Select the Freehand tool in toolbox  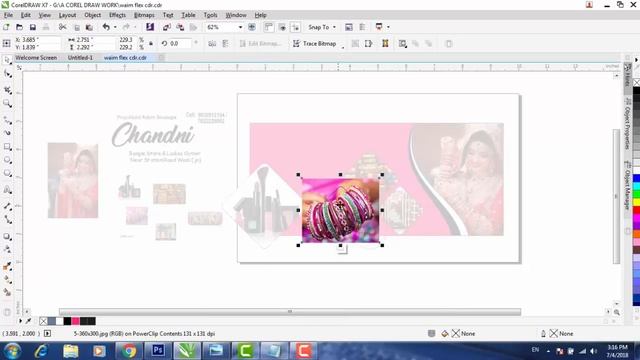click(7, 120)
